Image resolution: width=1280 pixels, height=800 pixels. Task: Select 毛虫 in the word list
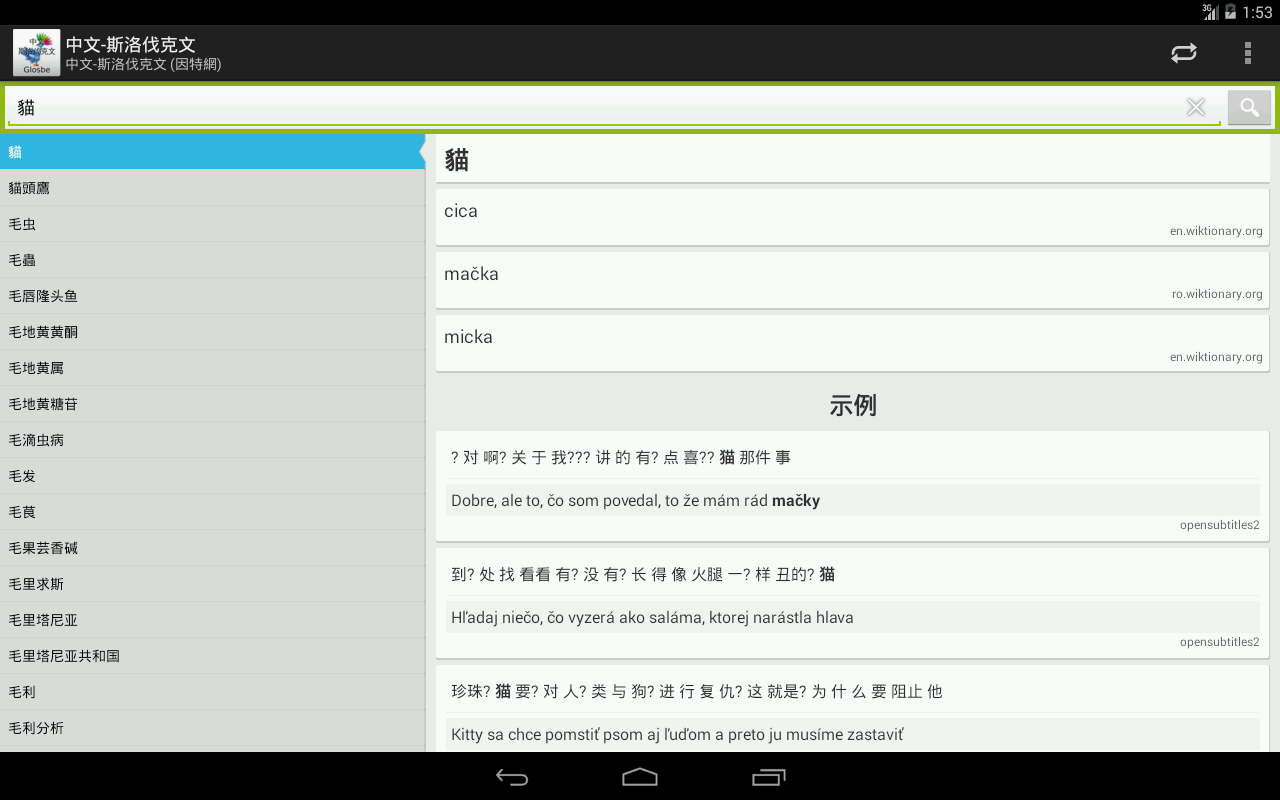212,224
